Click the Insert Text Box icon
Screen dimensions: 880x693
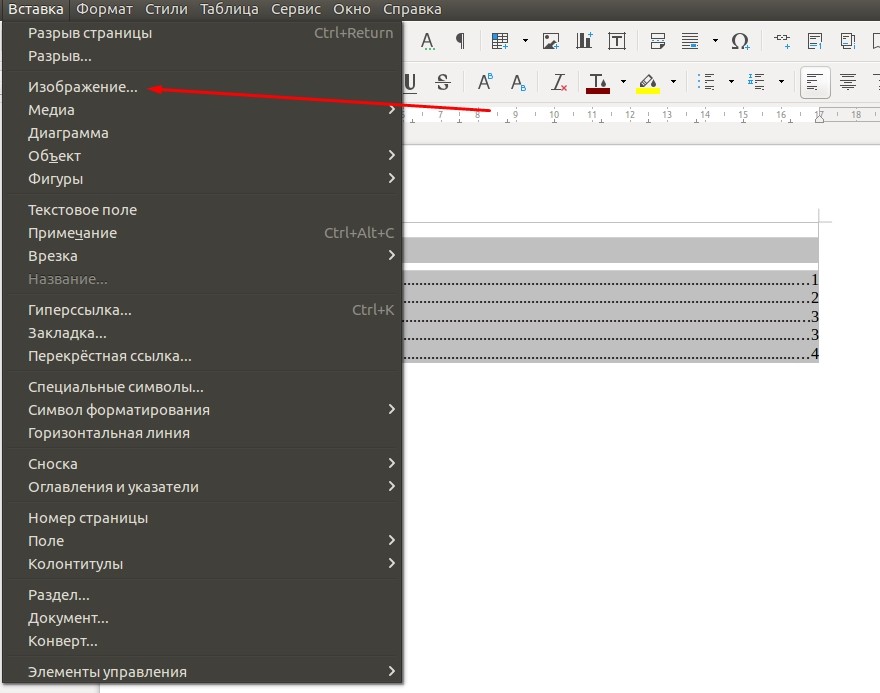[617, 41]
